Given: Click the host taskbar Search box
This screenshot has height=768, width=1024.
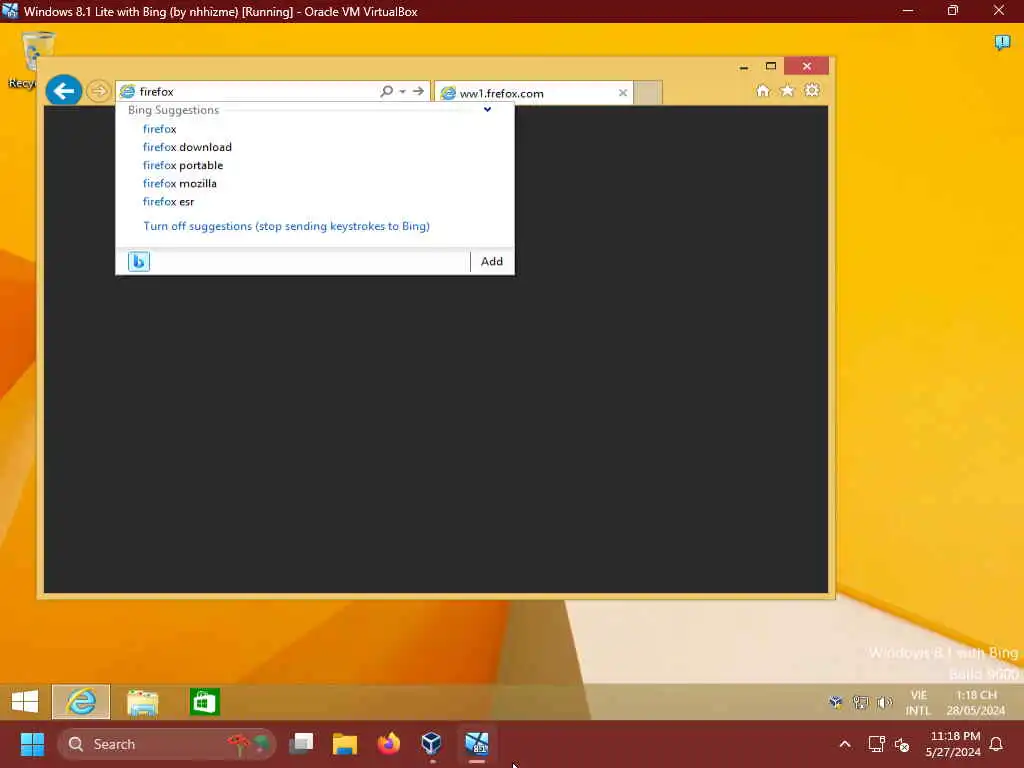Looking at the screenshot, I should (167, 744).
